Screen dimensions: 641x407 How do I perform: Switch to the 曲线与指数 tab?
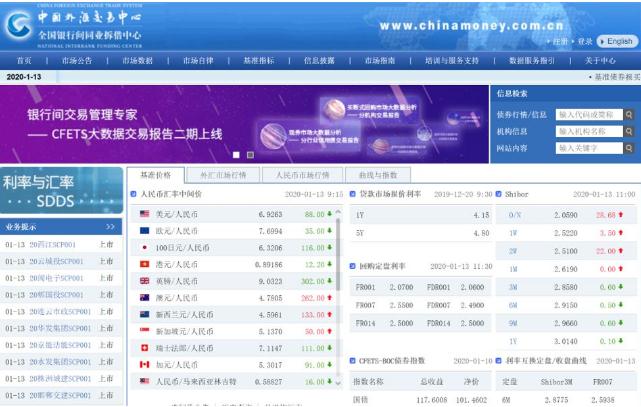pyautogui.click(x=378, y=175)
